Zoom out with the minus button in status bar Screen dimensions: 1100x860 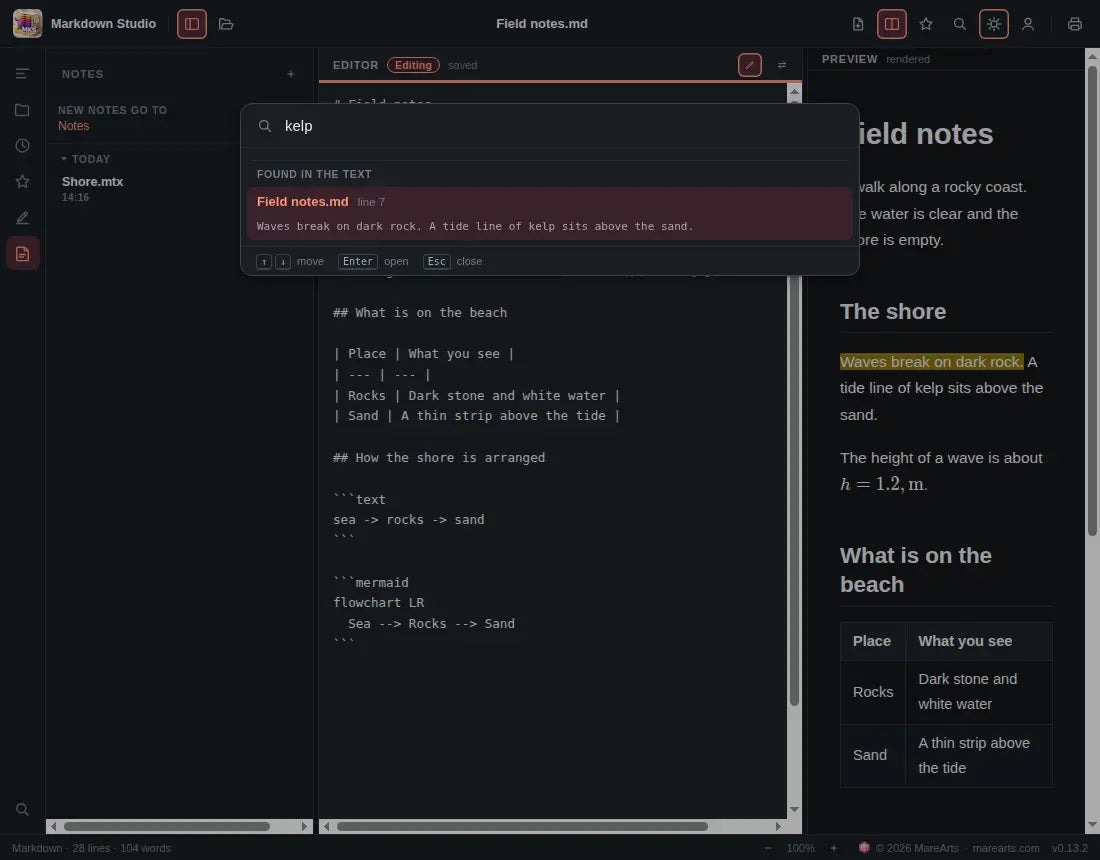click(767, 848)
